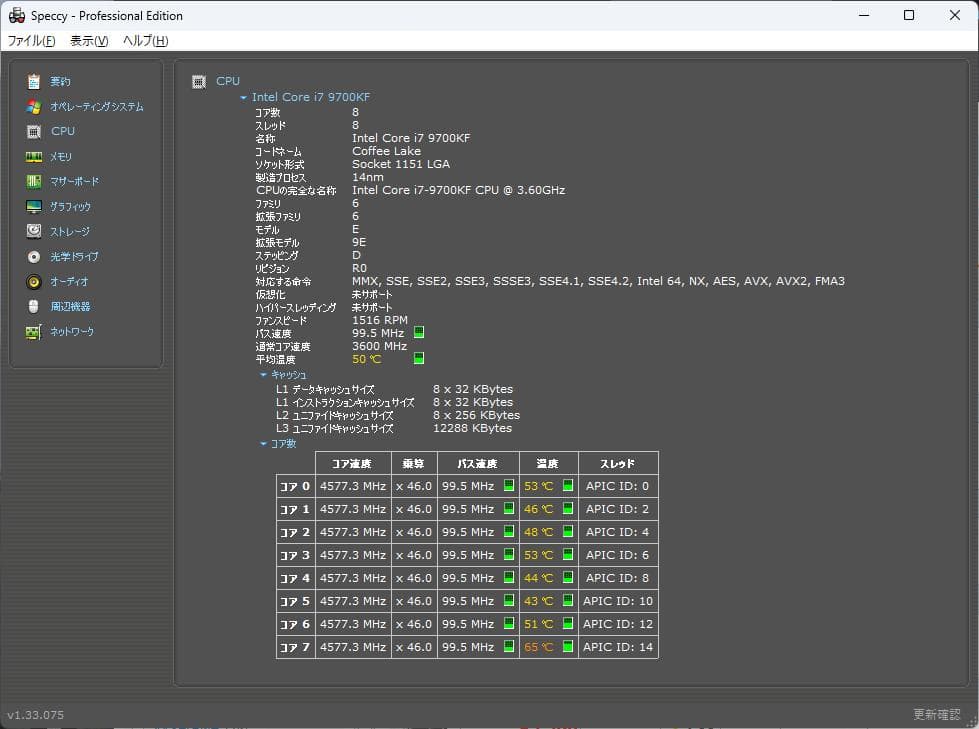
Task: Maximize the Speccy window
Action: [x=909, y=15]
